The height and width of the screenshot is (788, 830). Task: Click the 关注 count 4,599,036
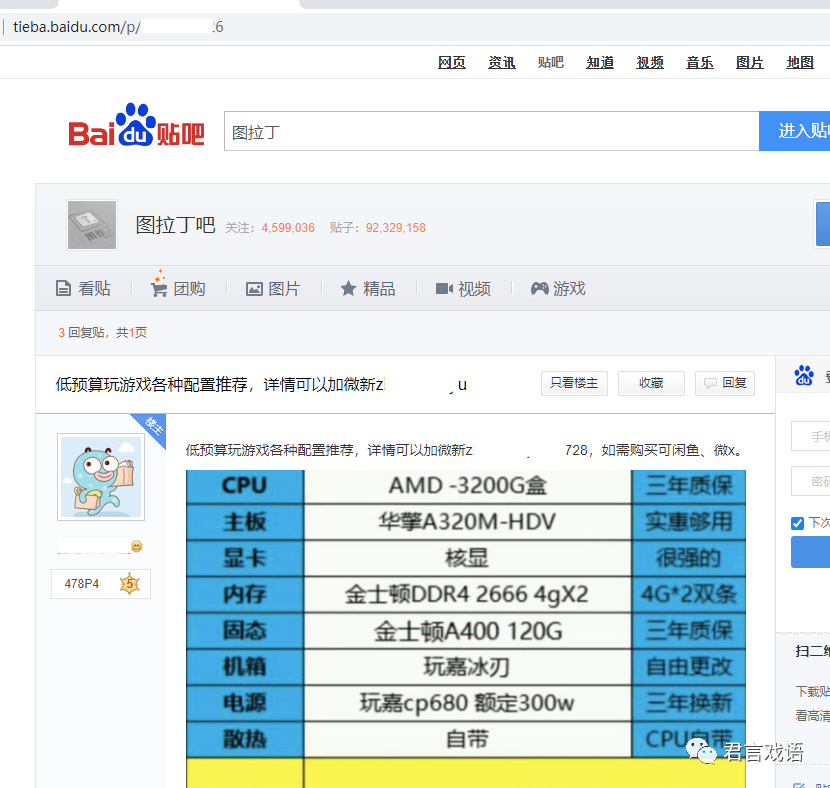click(287, 228)
